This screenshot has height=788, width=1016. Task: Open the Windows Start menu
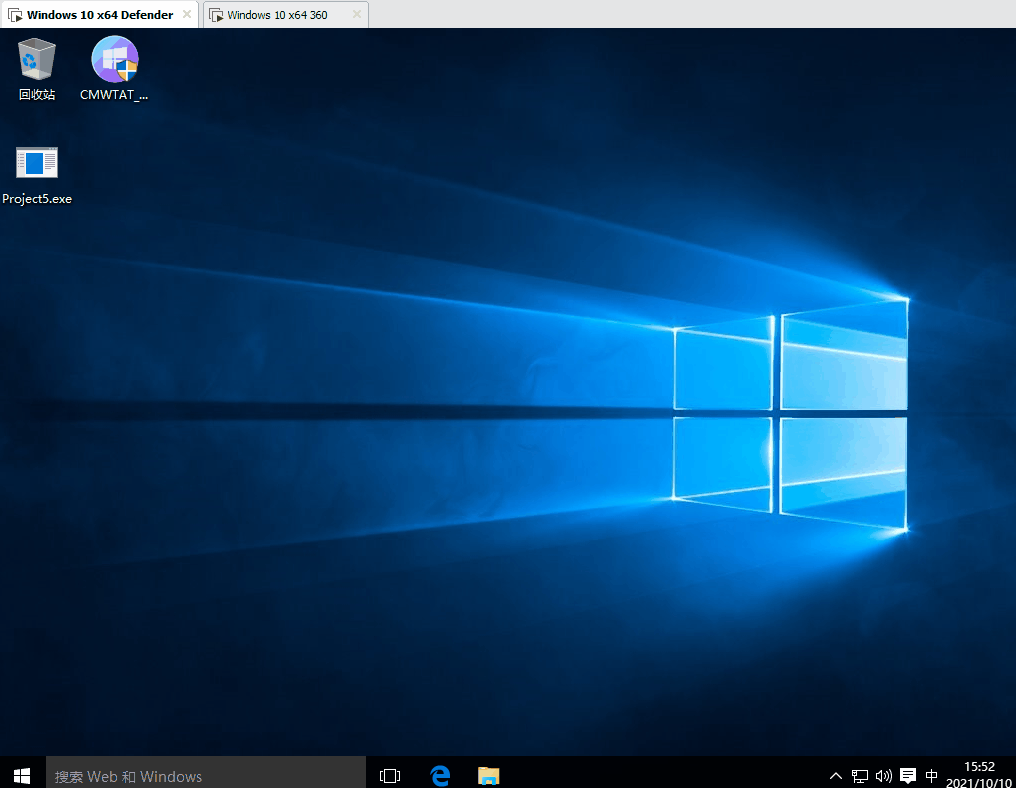(x=22, y=775)
